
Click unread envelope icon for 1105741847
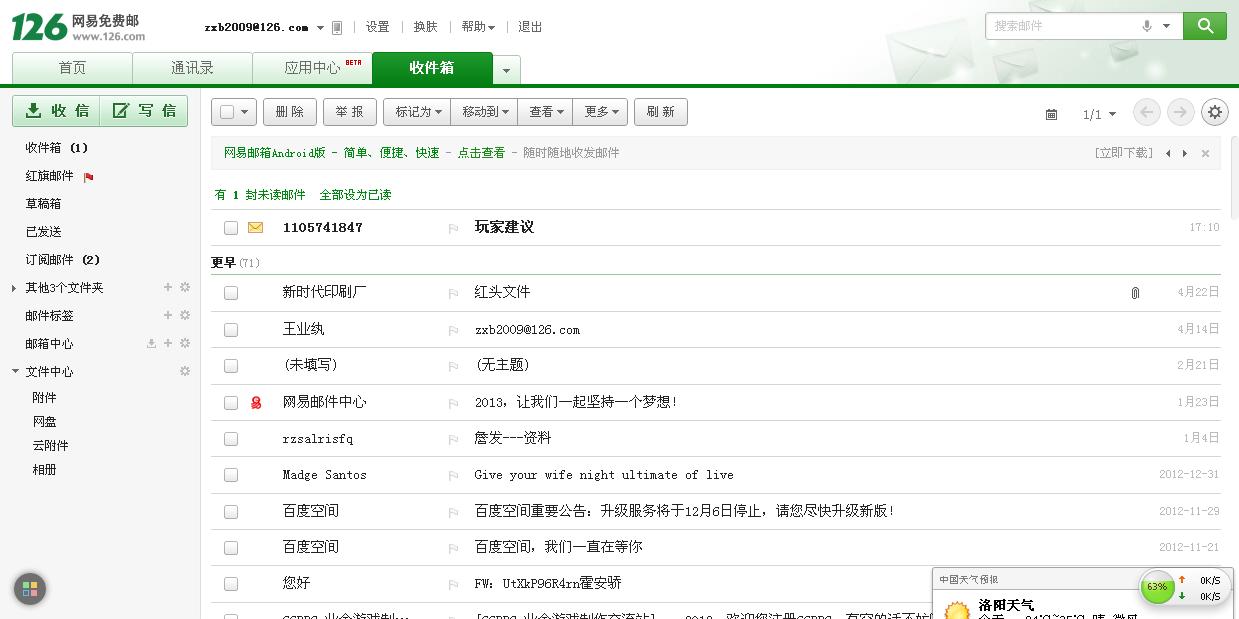pyautogui.click(x=255, y=227)
